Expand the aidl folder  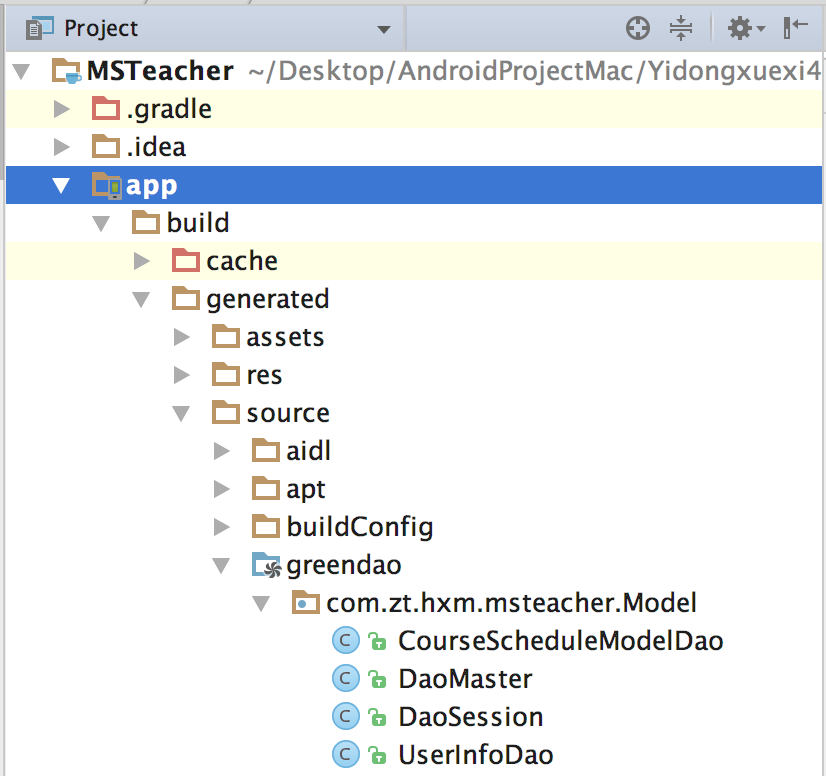222,451
